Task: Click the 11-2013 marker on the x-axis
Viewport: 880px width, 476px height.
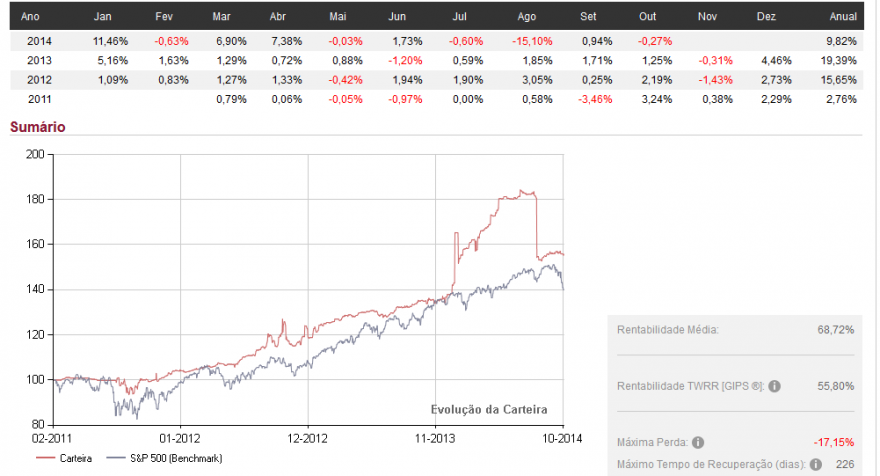Action: pyautogui.click(x=435, y=438)
